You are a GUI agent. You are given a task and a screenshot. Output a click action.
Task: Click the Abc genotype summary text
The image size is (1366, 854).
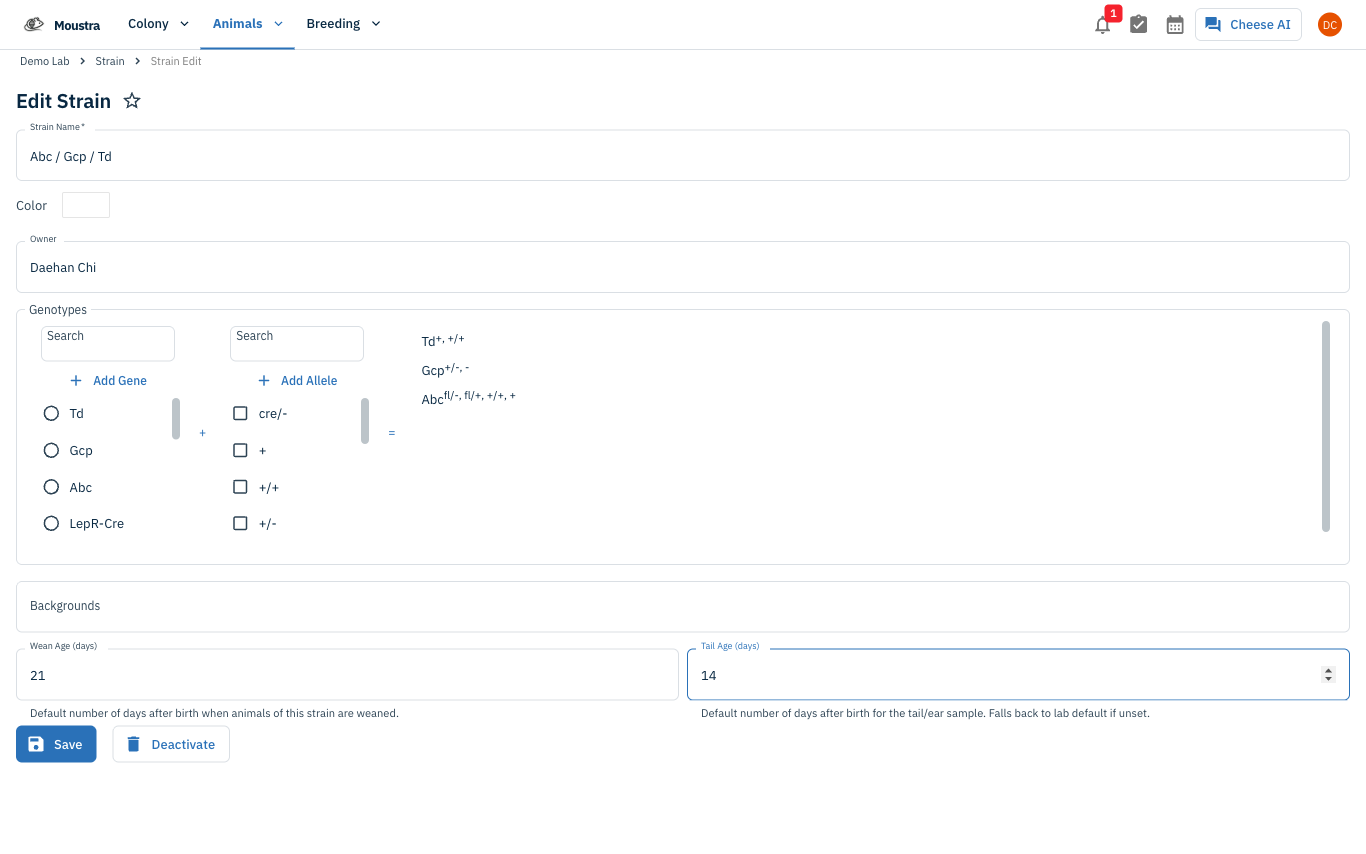469,398
